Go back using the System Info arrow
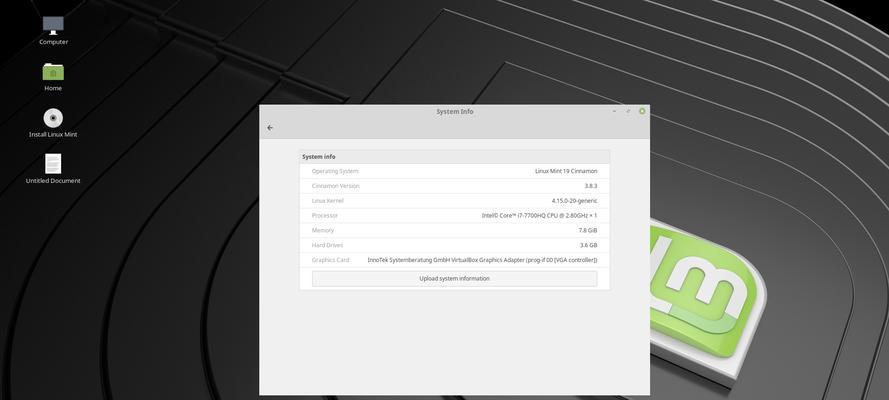Image resolution: width=889 pixels, height=400 pixels. 270,127
